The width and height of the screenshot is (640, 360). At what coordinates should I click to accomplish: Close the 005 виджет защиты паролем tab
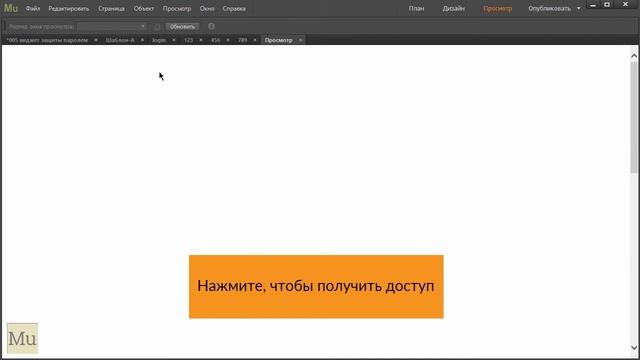[x=96, y=40]
